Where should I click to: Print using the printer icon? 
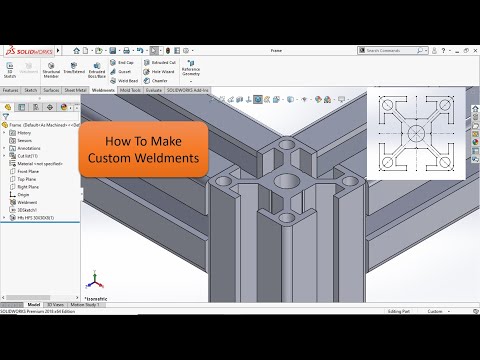(x=126, y=51)
